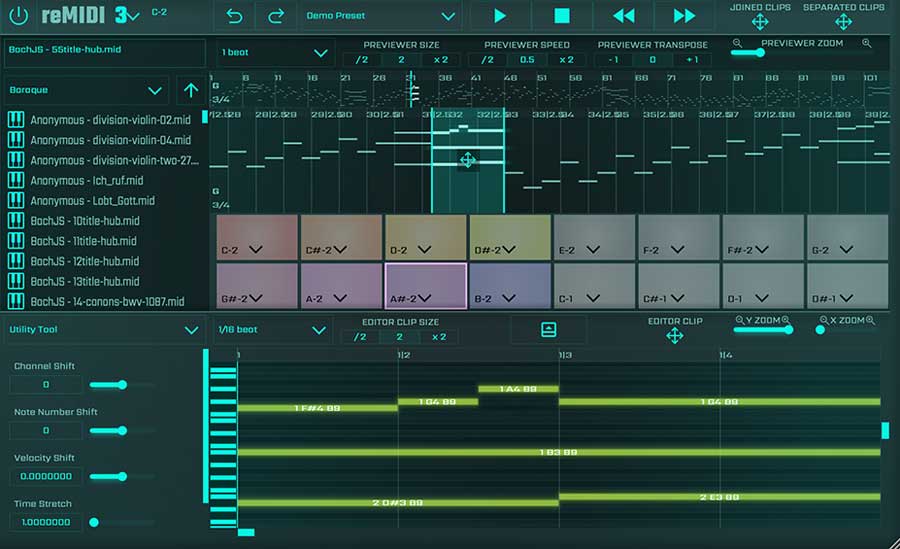The width and height of the screenshot is (900, 549).
Task: Select BachJS - 10title-hub.mid file
Action: click(85, 221)
